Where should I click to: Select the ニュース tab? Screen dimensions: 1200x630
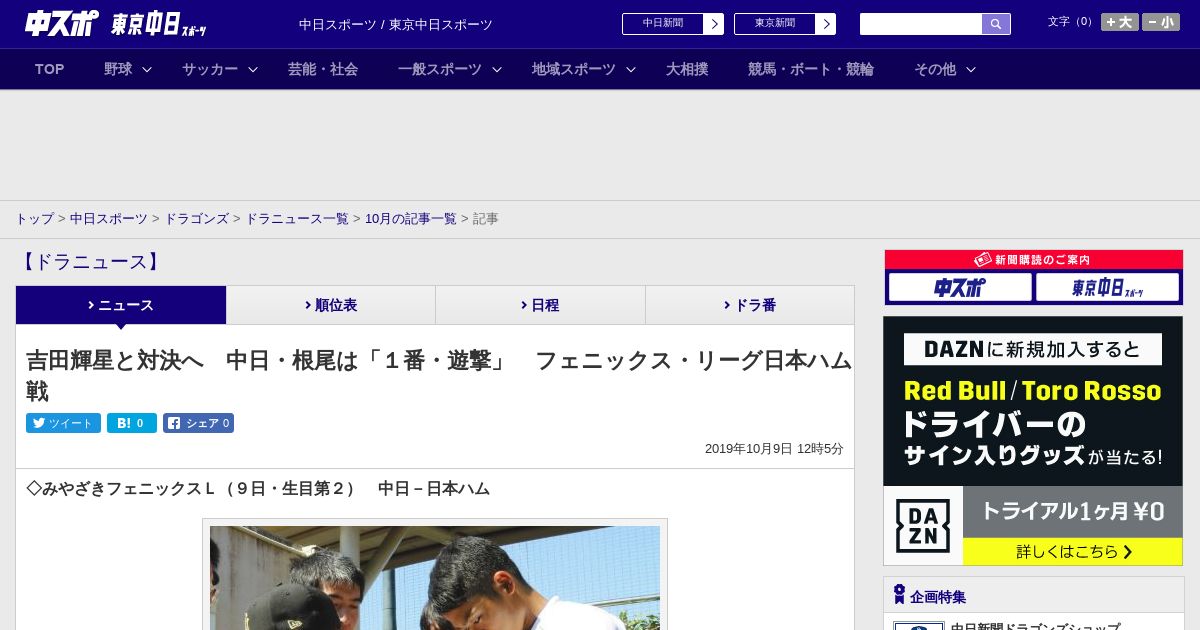(121, 305)
